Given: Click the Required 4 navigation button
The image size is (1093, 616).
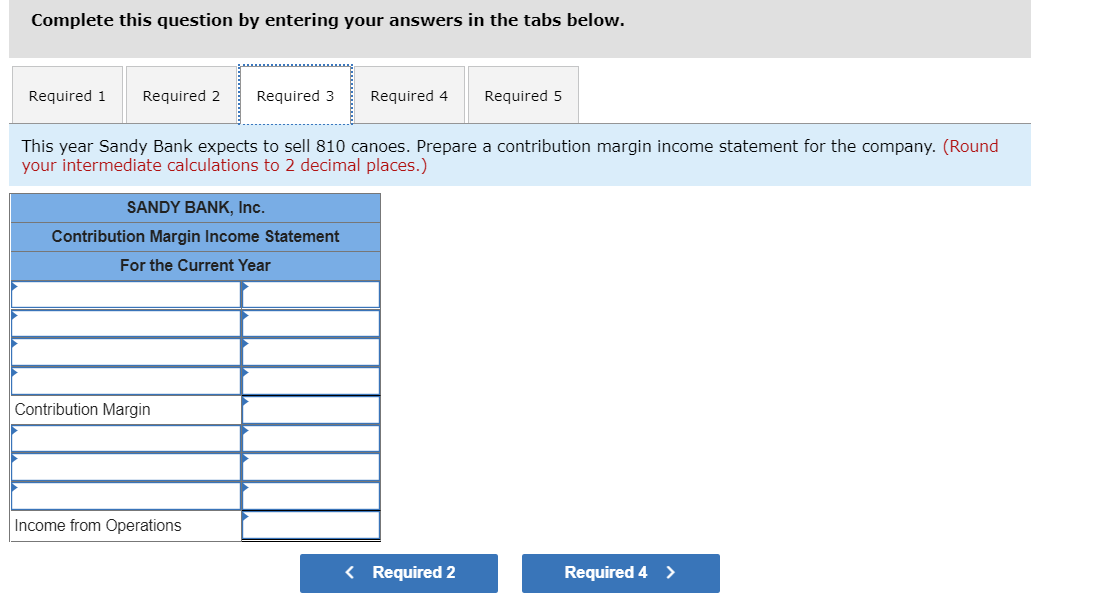Looking at the screenshot, I should point(620,573).
